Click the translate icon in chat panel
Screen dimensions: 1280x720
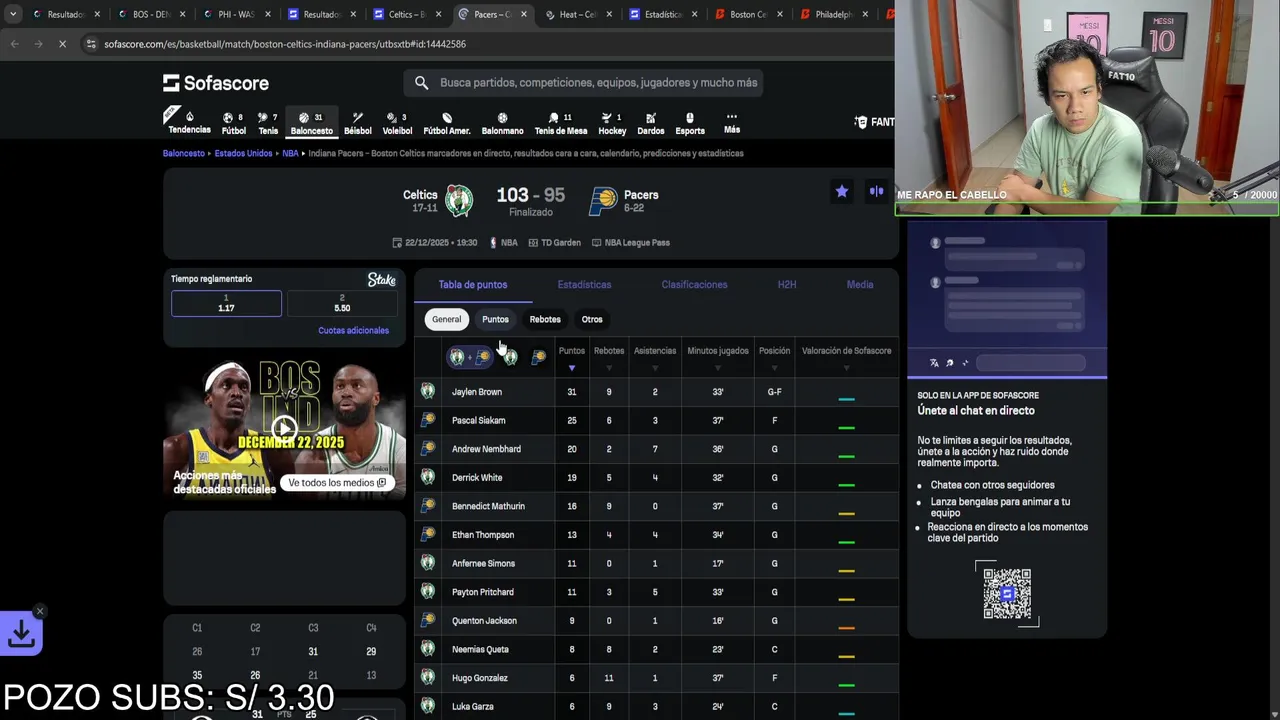pyautogui.click(x=934, y=363)
